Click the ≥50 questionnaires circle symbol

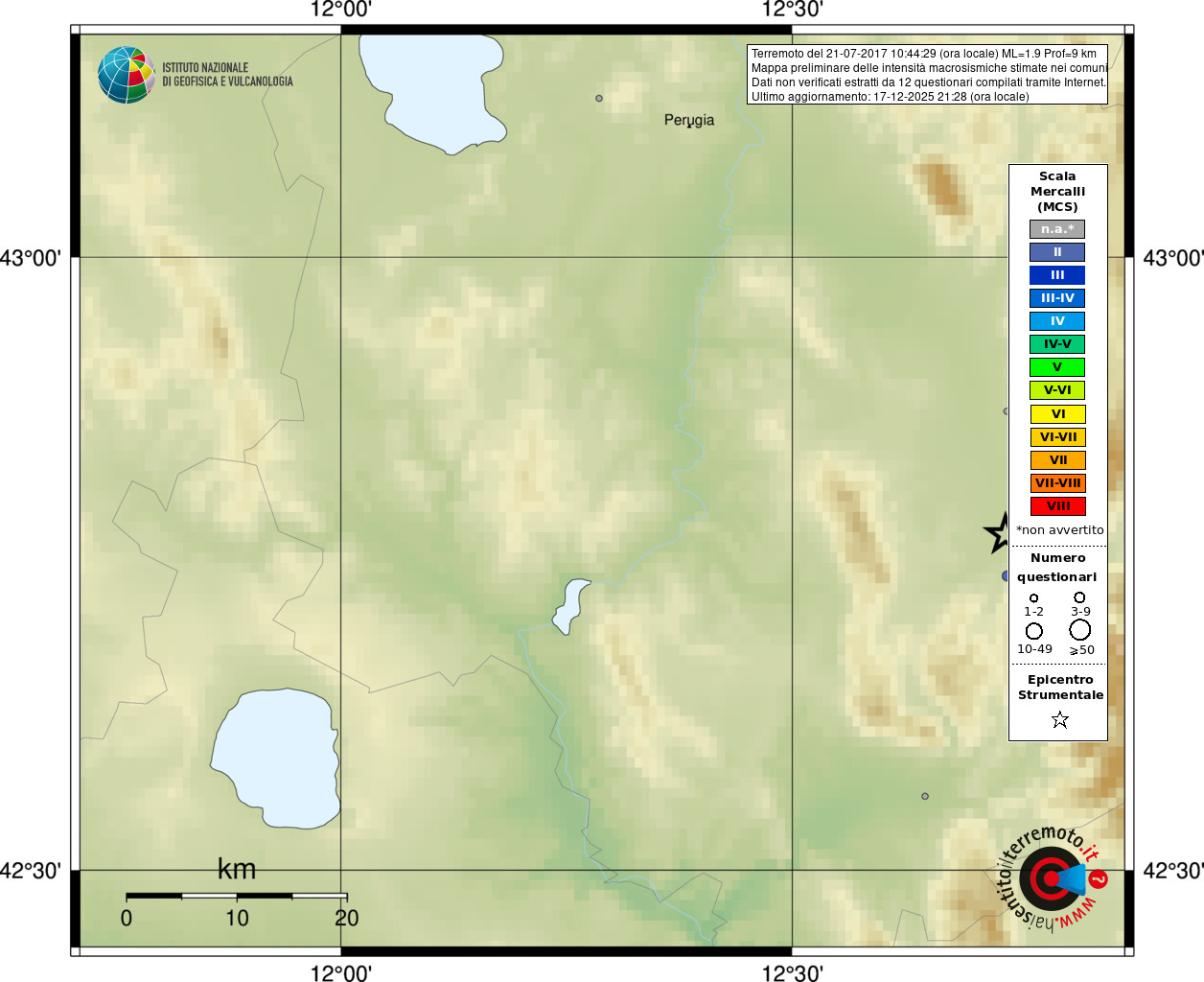click(1080, 630)
